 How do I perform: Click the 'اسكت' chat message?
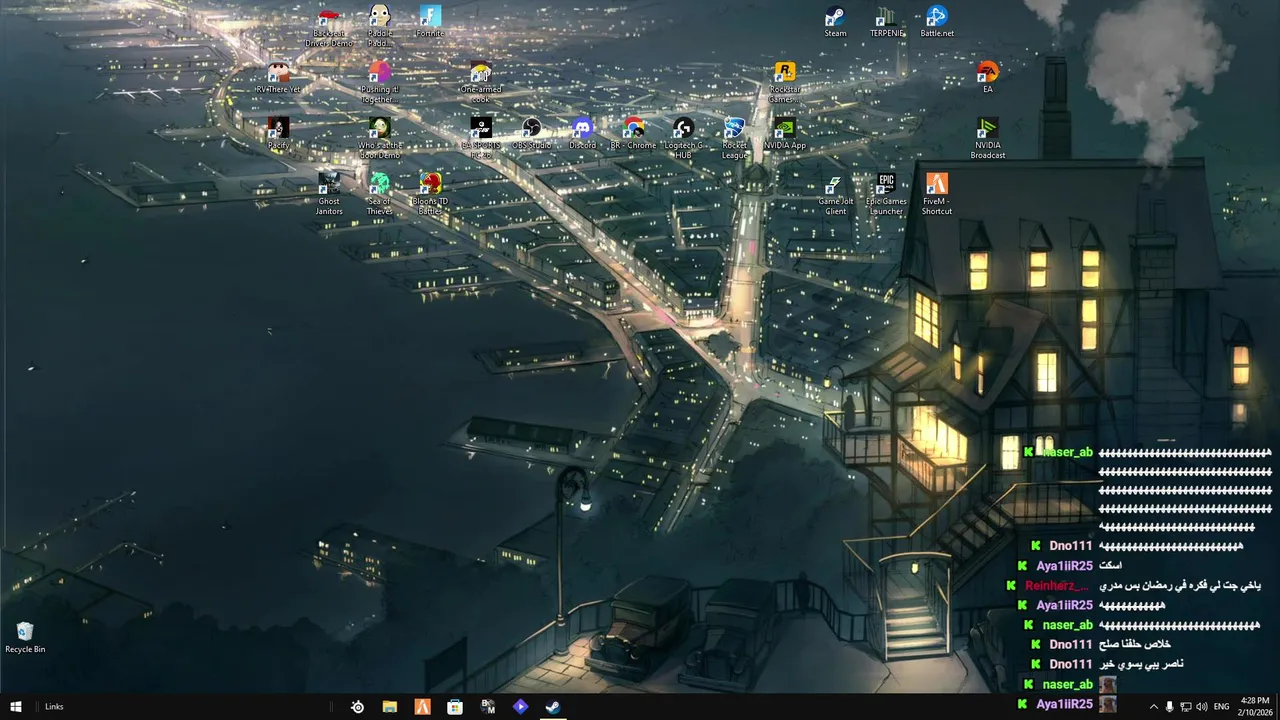tap(1110, 565)
